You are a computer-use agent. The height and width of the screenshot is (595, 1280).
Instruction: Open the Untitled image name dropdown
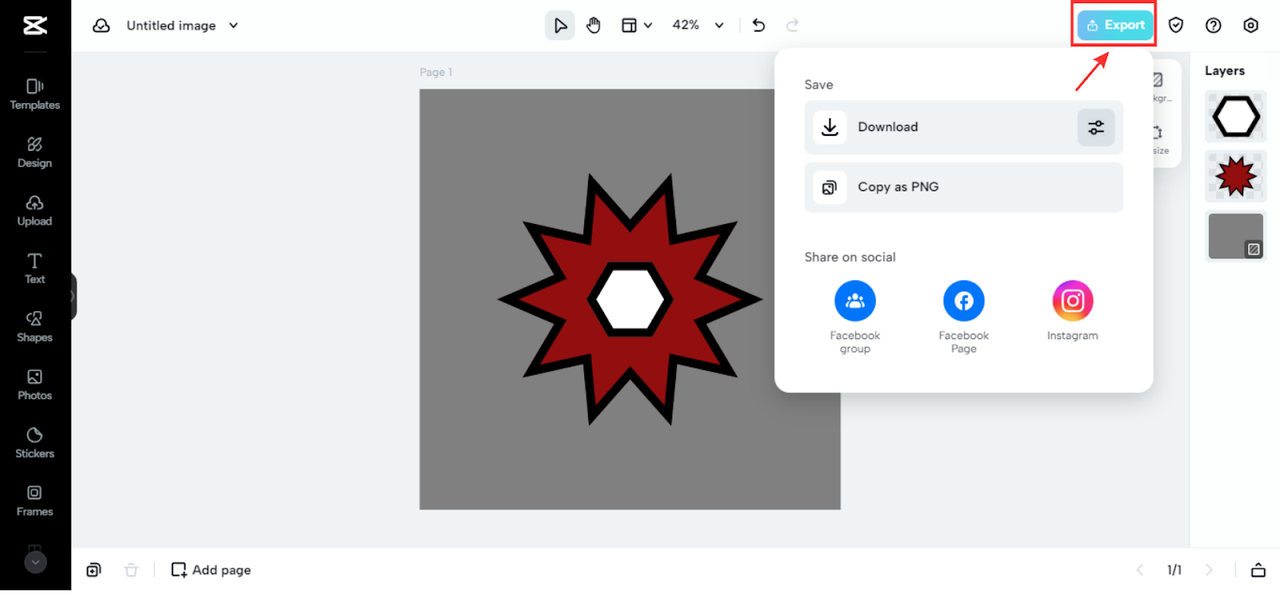[182, 25]
